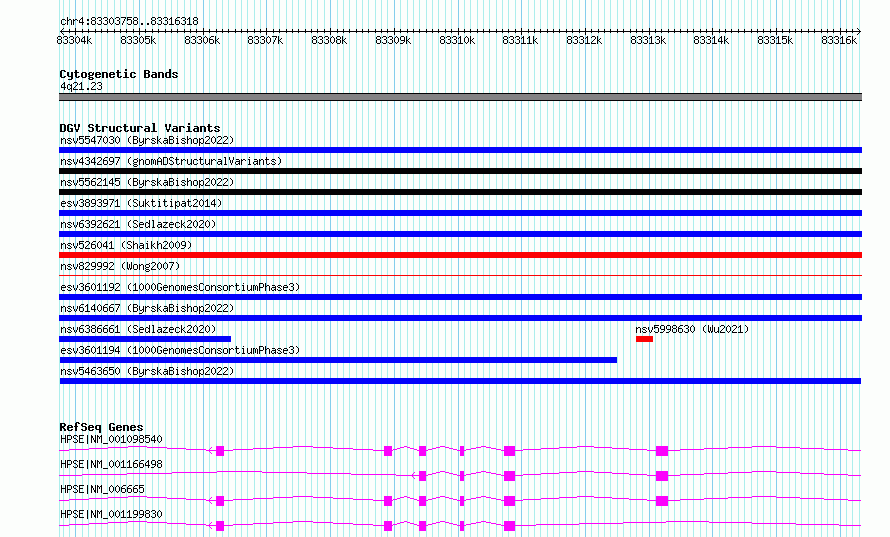Open variant nsv4342697 (gnomADStructuralVariants) label

click(x=171, y=161)
